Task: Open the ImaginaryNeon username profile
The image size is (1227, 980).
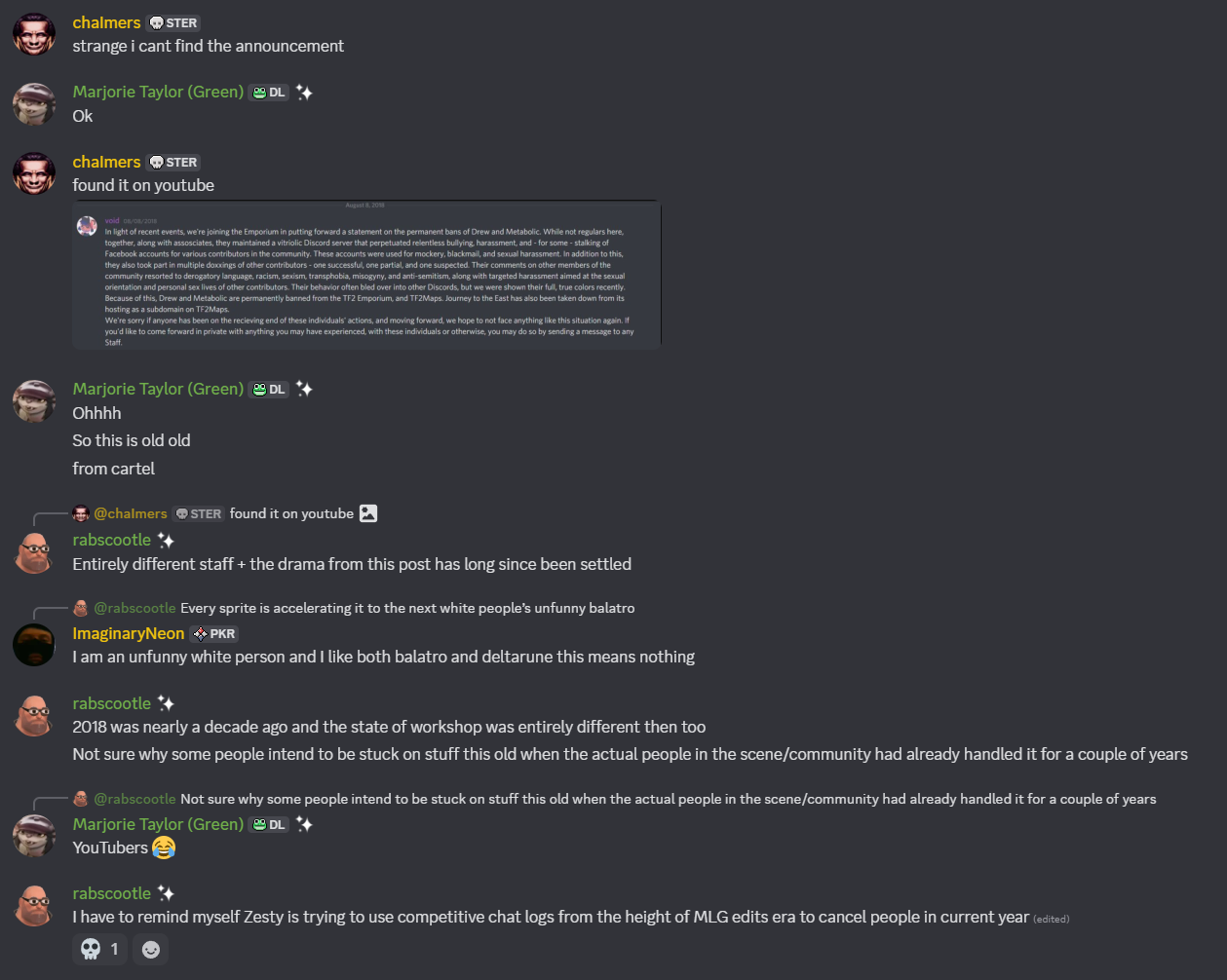Action: [x=129, y=633]
